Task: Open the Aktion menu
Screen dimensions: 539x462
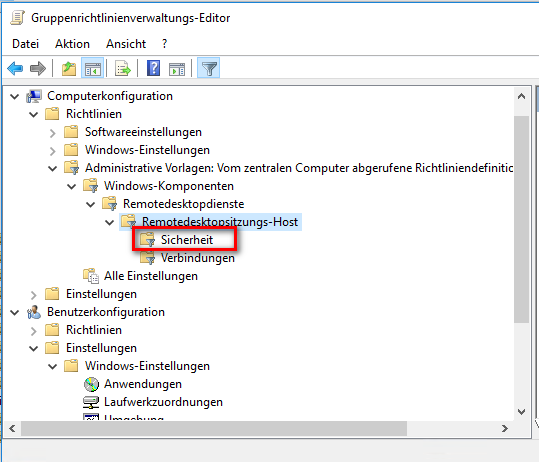Action: tap(72, 44)
